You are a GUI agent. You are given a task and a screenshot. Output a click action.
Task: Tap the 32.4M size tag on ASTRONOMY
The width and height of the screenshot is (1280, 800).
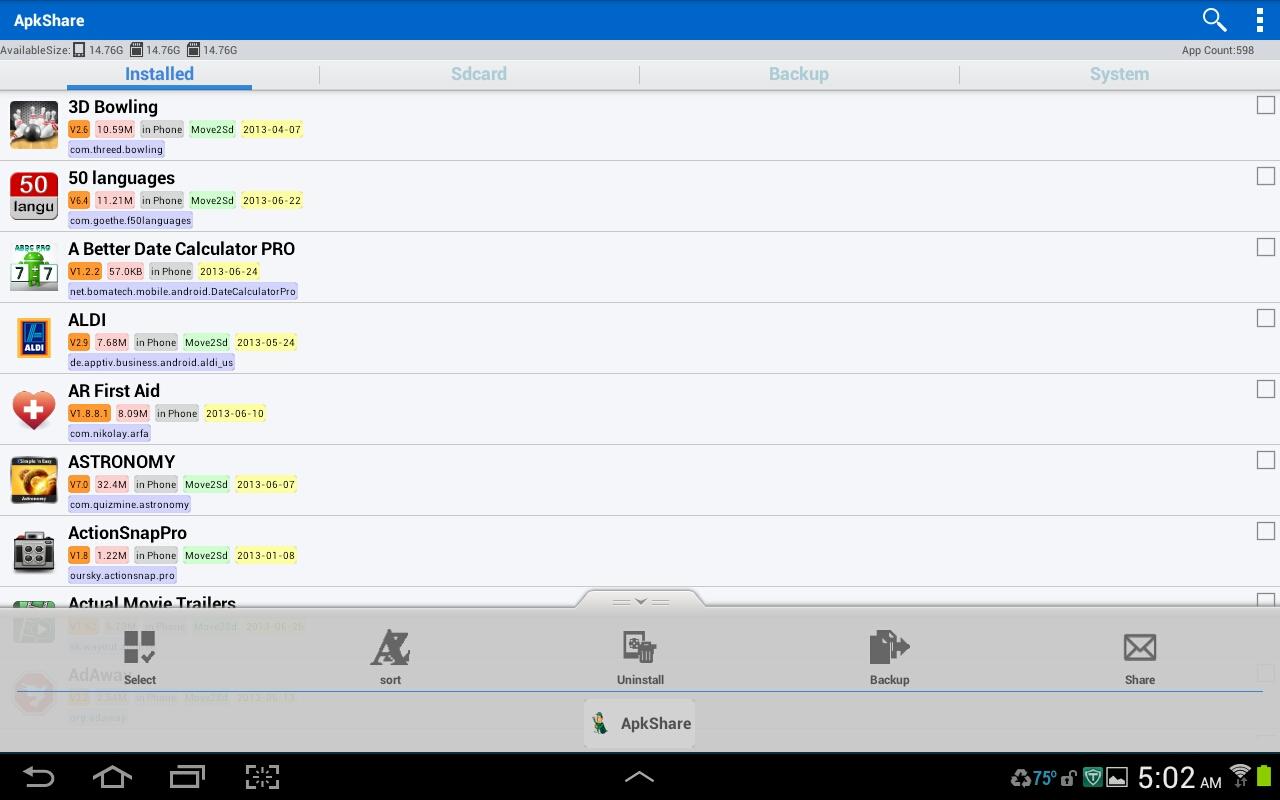[x=112, y=484]
